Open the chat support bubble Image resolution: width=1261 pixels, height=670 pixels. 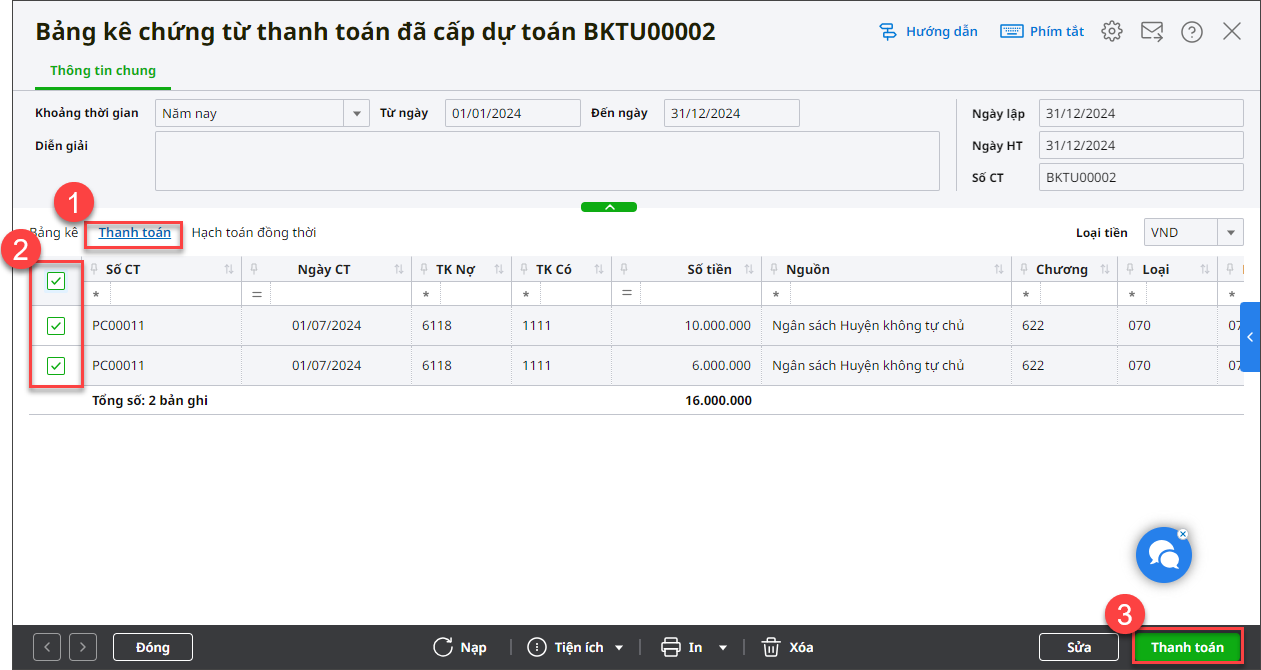tap(1164, 555)
